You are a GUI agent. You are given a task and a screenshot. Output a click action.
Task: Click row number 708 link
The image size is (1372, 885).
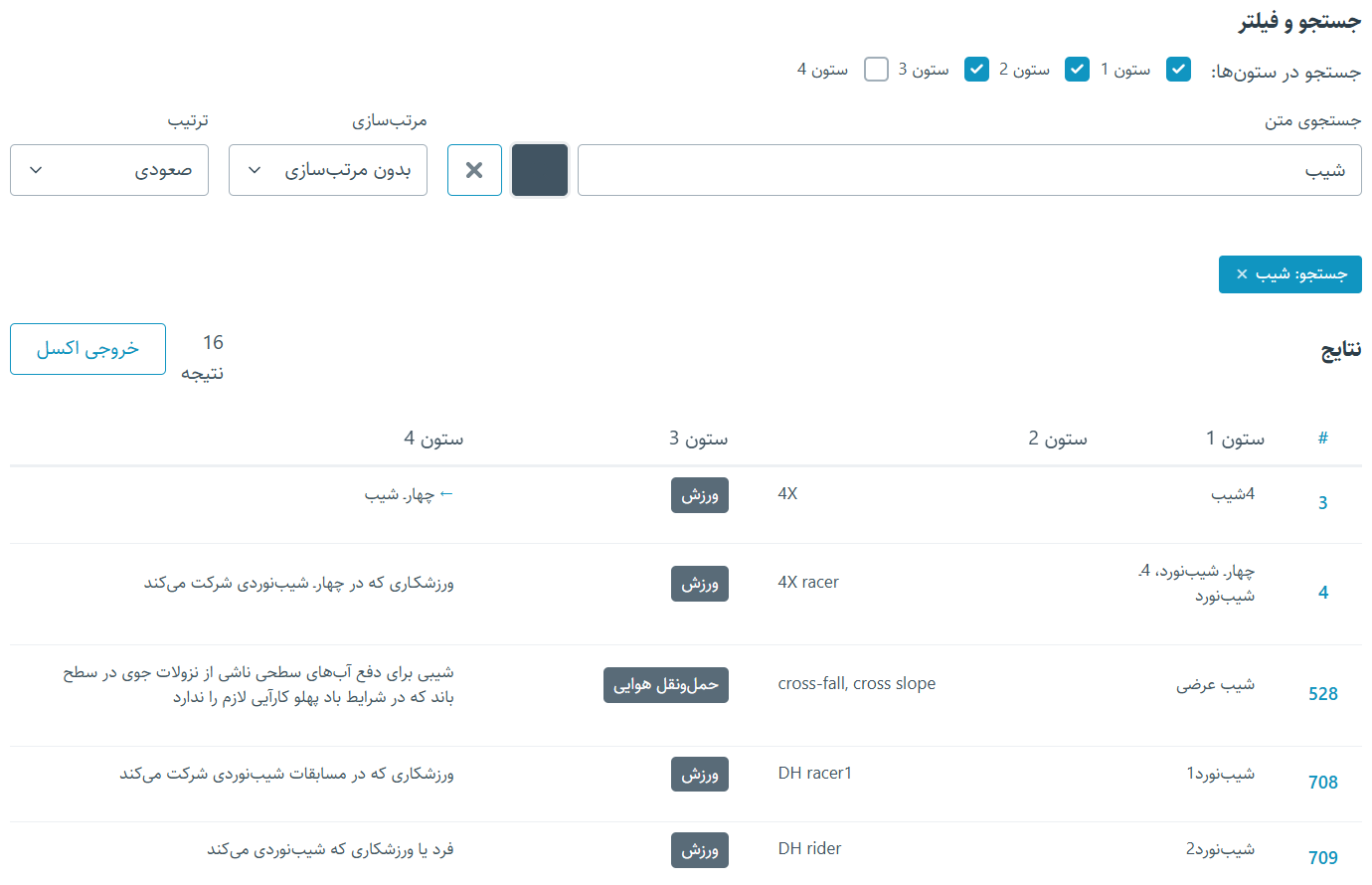click(x=1322, y=783)
